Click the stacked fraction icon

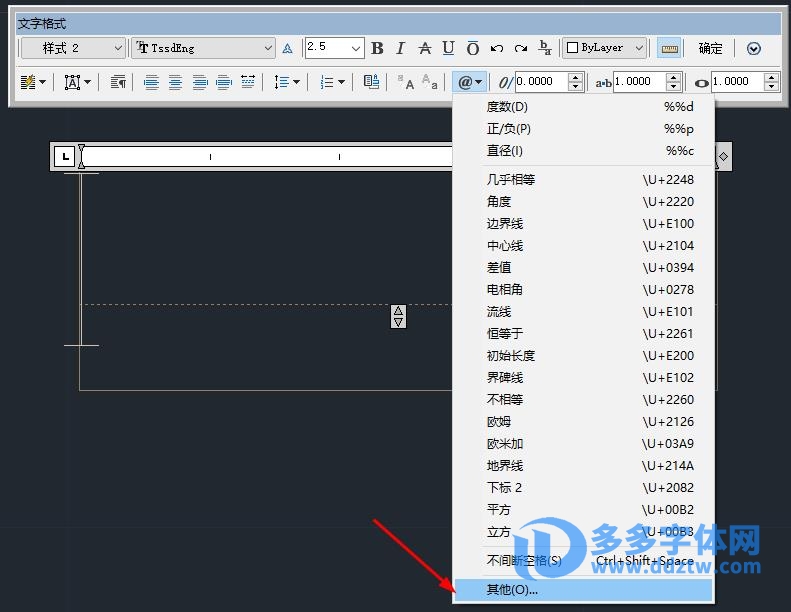545,48
